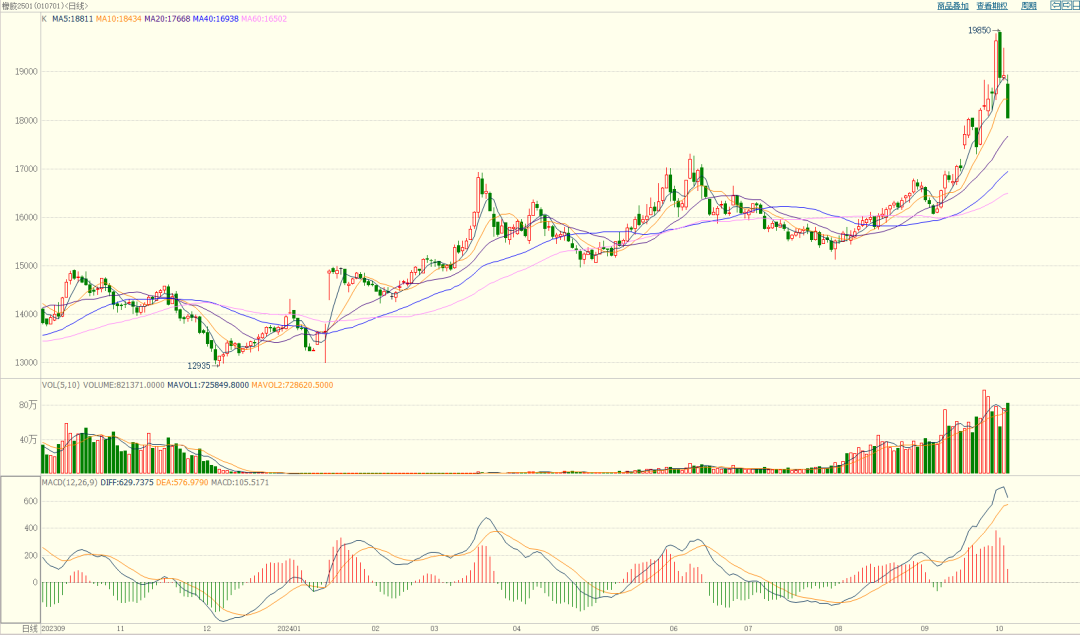Click the 19850 high price marker
The height and width of the screenshot is (635, 1080).
(x=979, y=31)
